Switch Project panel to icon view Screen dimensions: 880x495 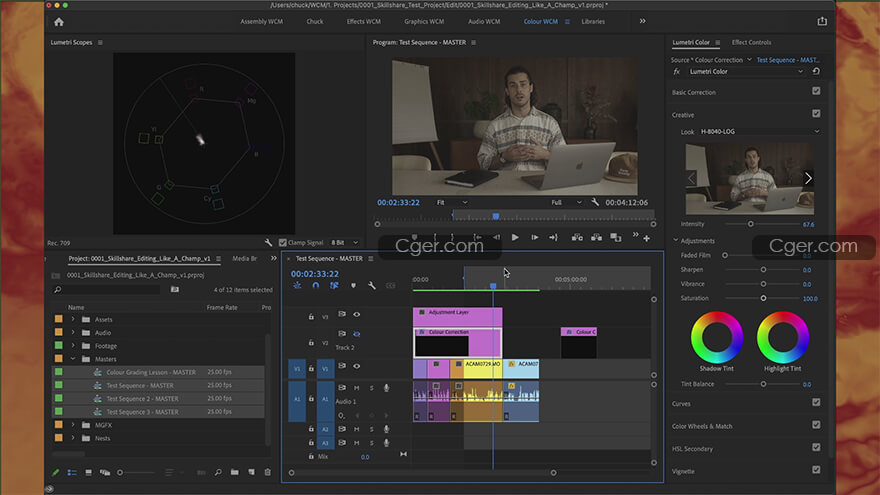pyautogui.click(x=88, y=473)
